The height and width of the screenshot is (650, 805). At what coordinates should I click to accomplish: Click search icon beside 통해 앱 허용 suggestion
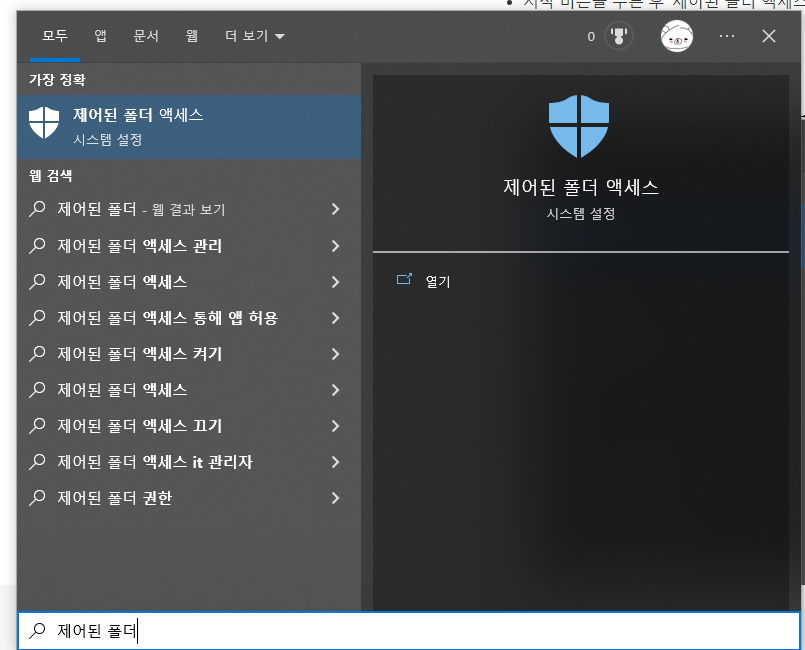pos(37,317)
